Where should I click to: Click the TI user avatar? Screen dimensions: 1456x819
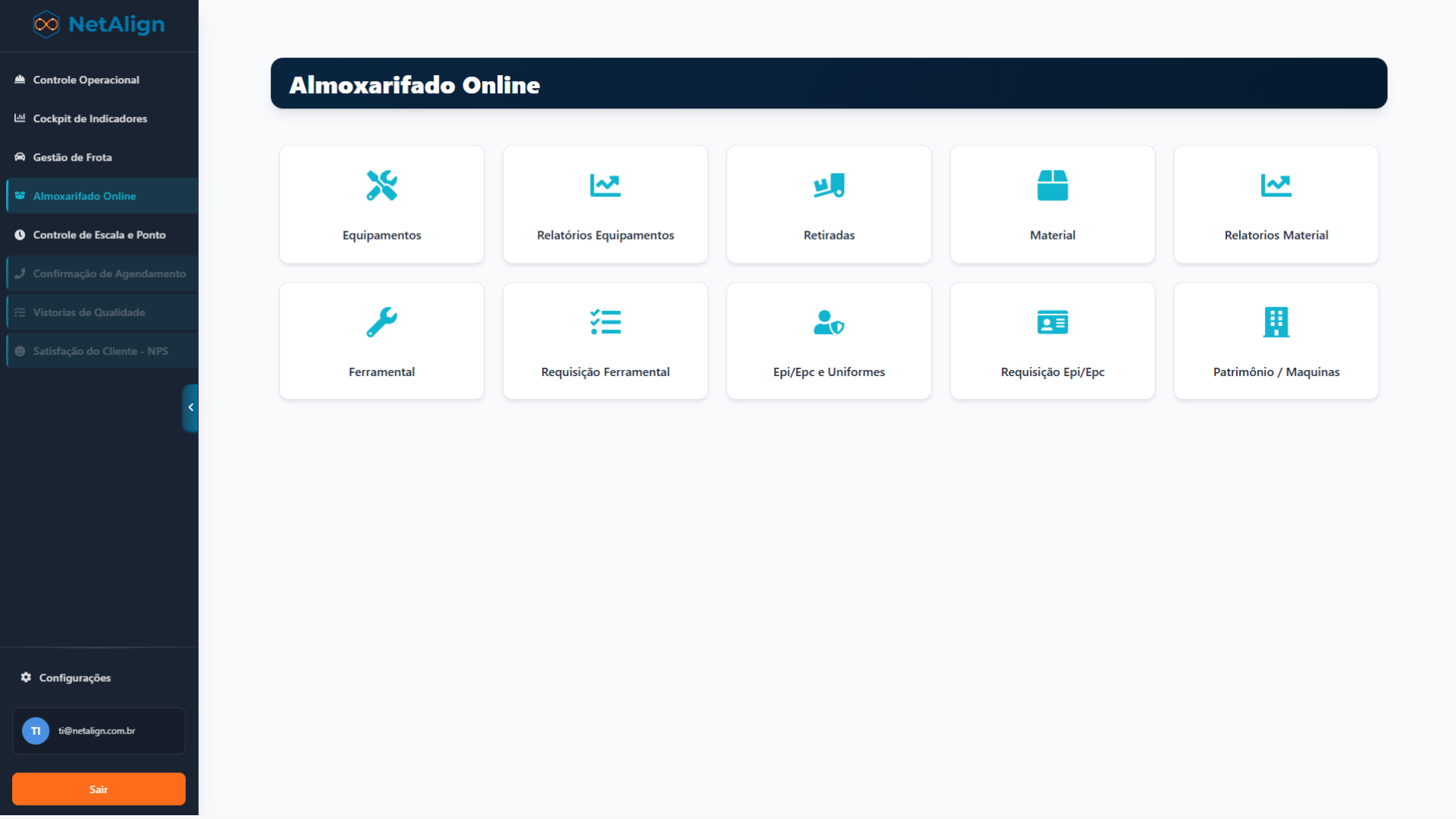point(36,731)
